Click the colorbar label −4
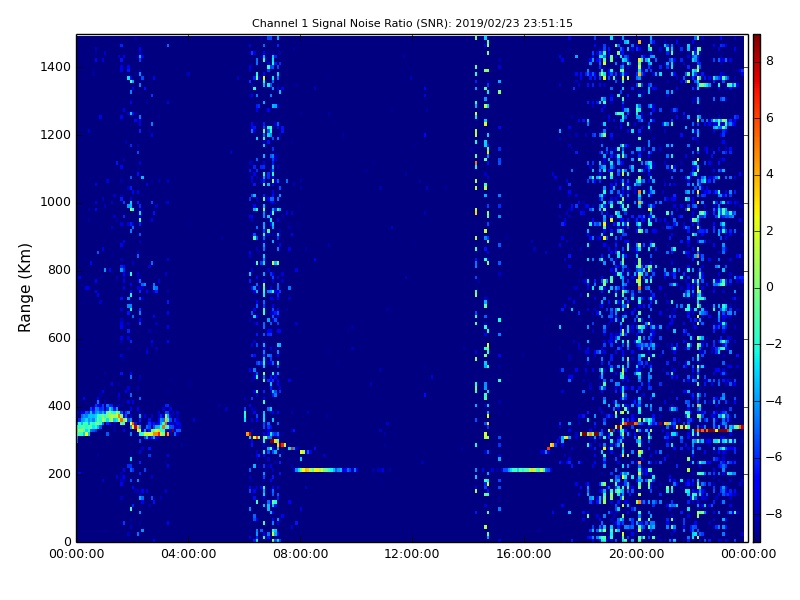Viewport: 800px width, 600px height. (x=774, y=401)
